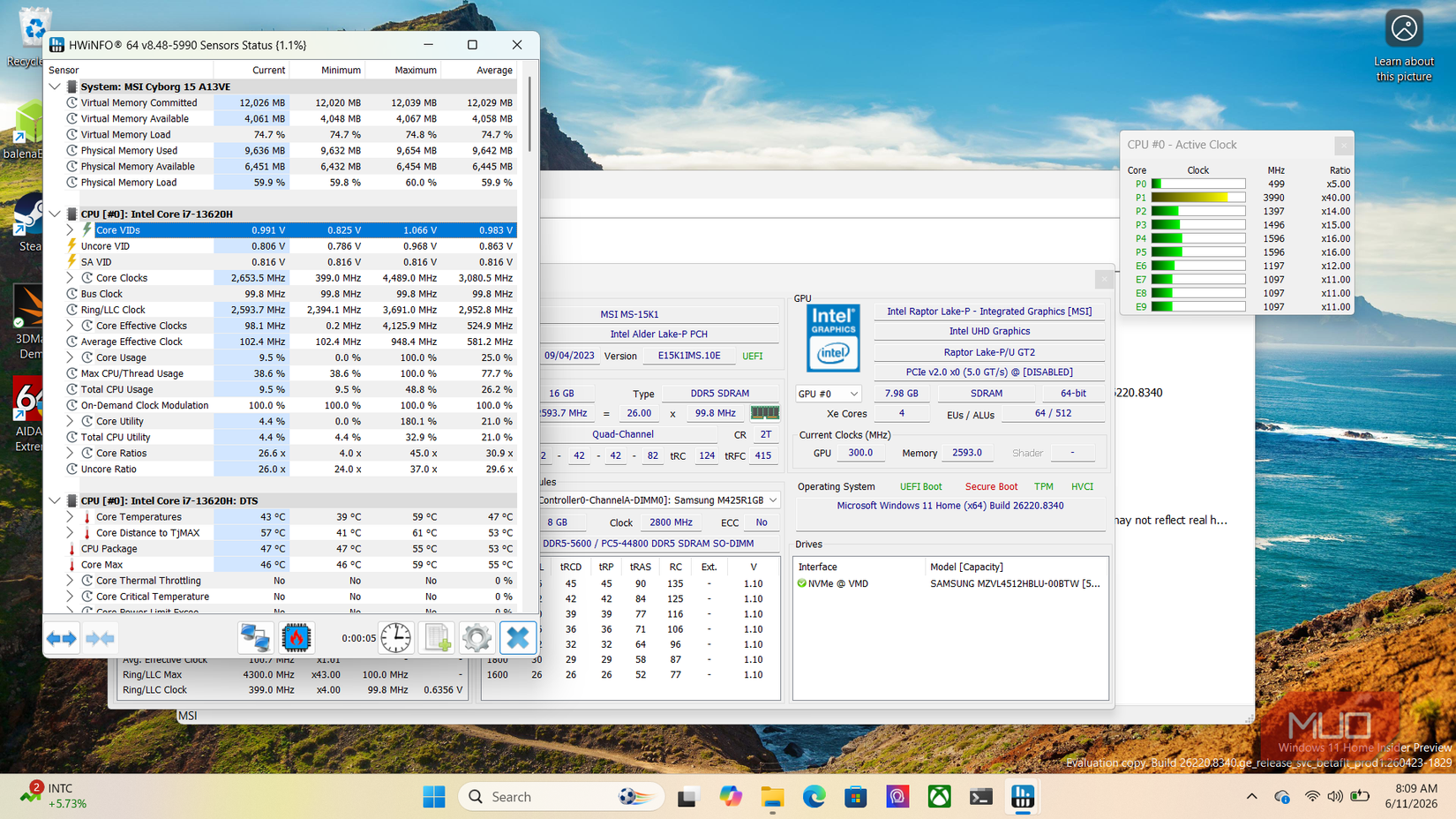
Task: Select the CPU Package temperature row
Action: click(281, 549)
